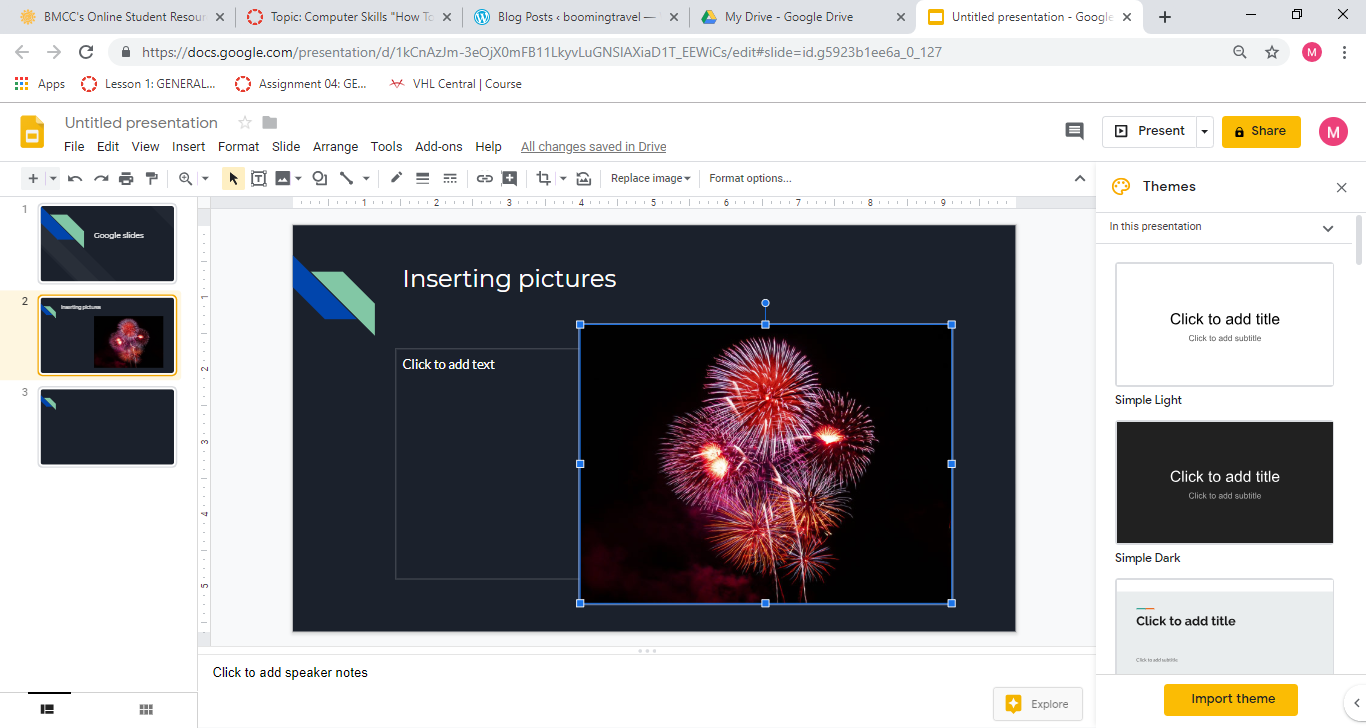Open the Insert menu

(188, 147)
